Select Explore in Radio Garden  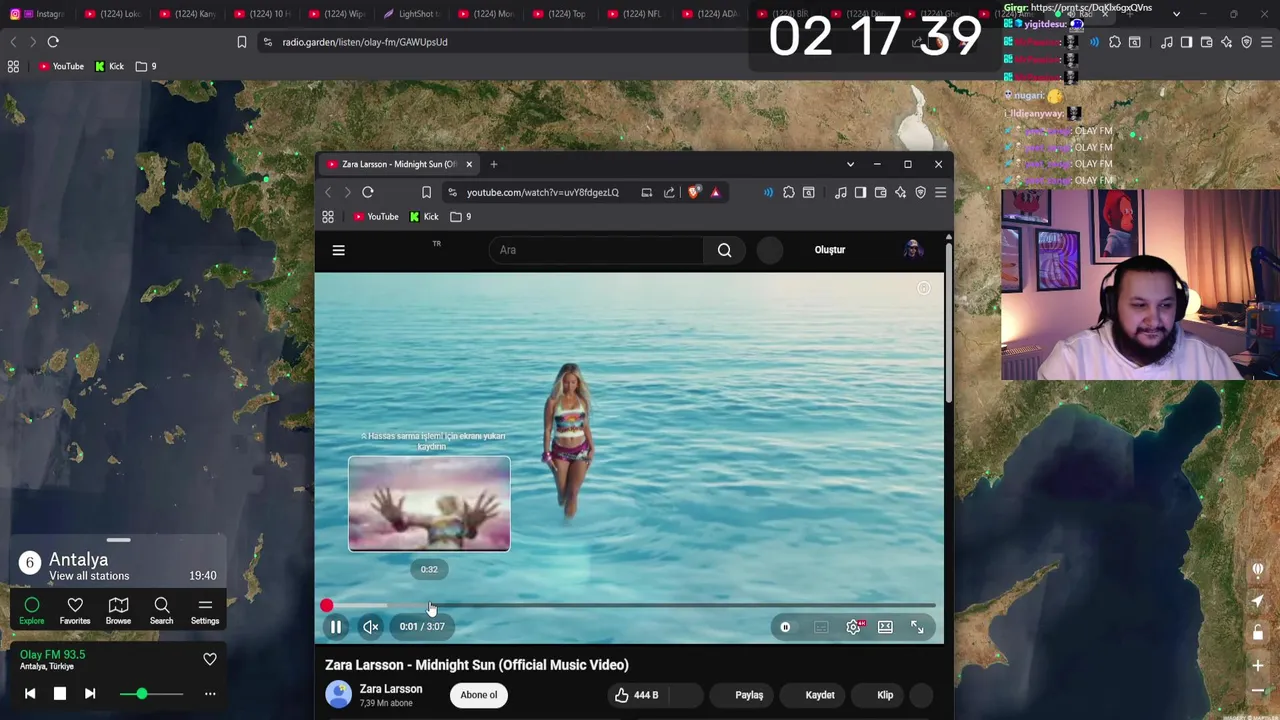(31, 611)
